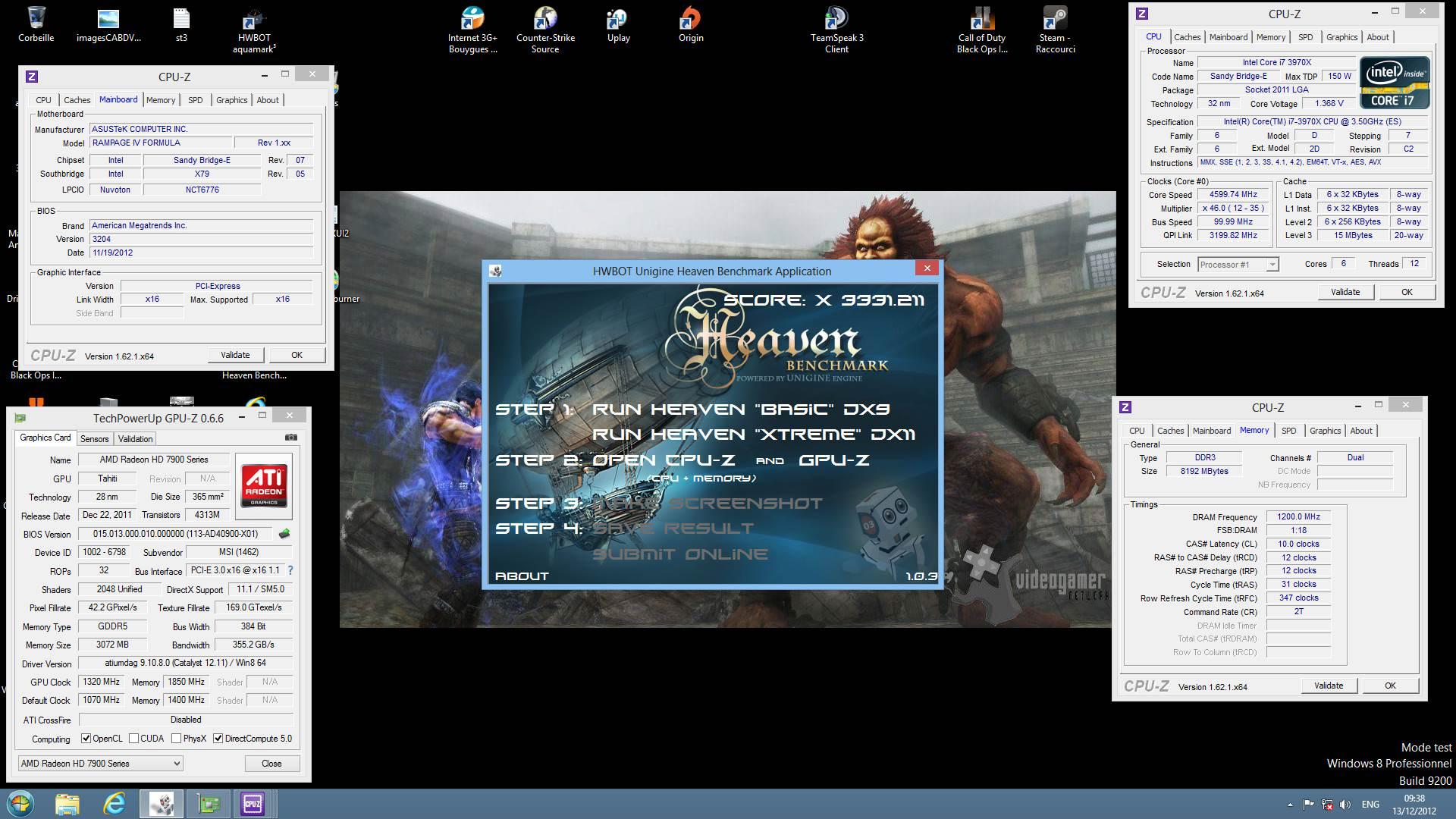This screenshot has width=1456, height=819.
Task: Click ATI Radeon Graphics logo in GPU-Z
Action: click(x=264, y=485)
